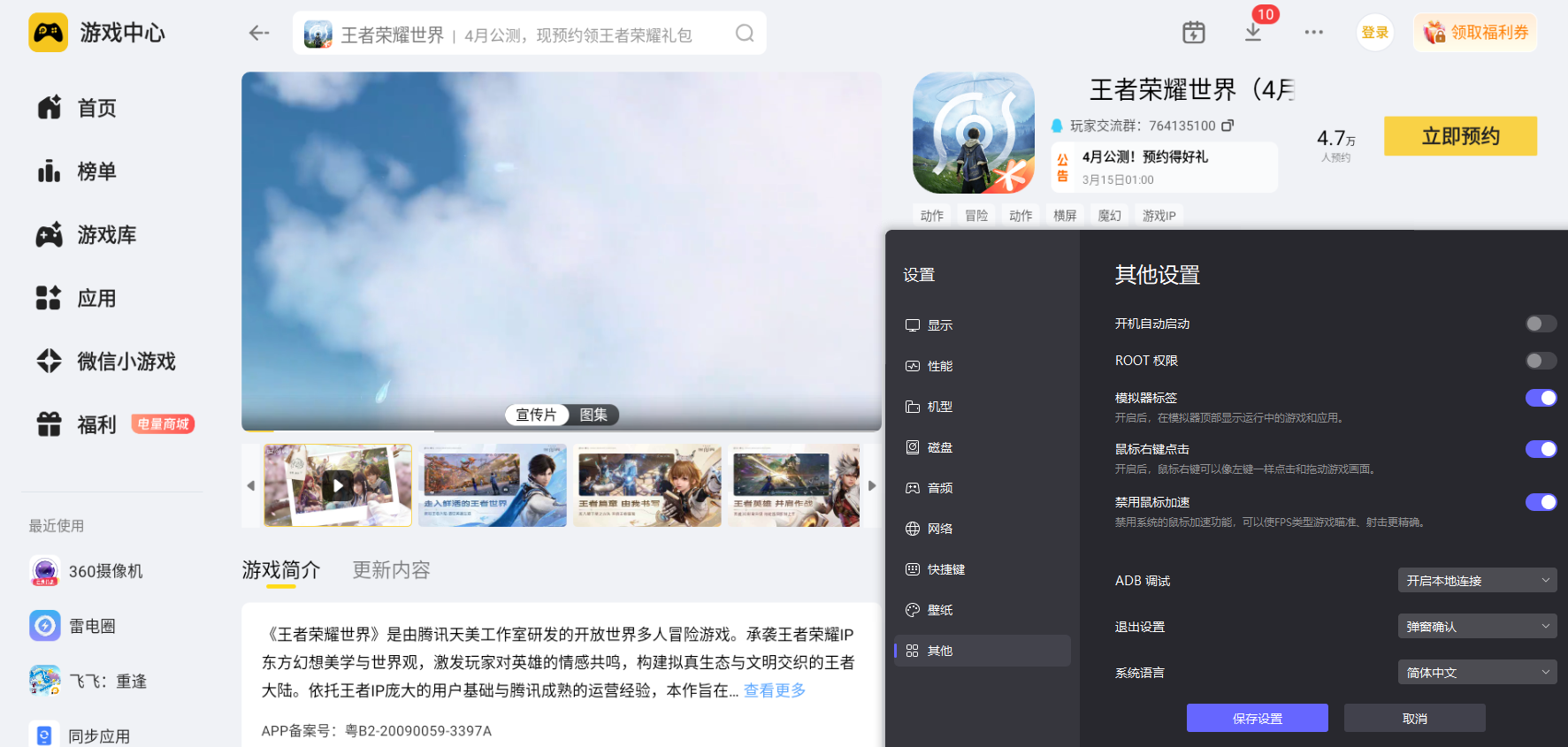This screenshot has width=1568, height=747.
Task: Focus the search box 王者荣耀世界
Action: point(530,34)
